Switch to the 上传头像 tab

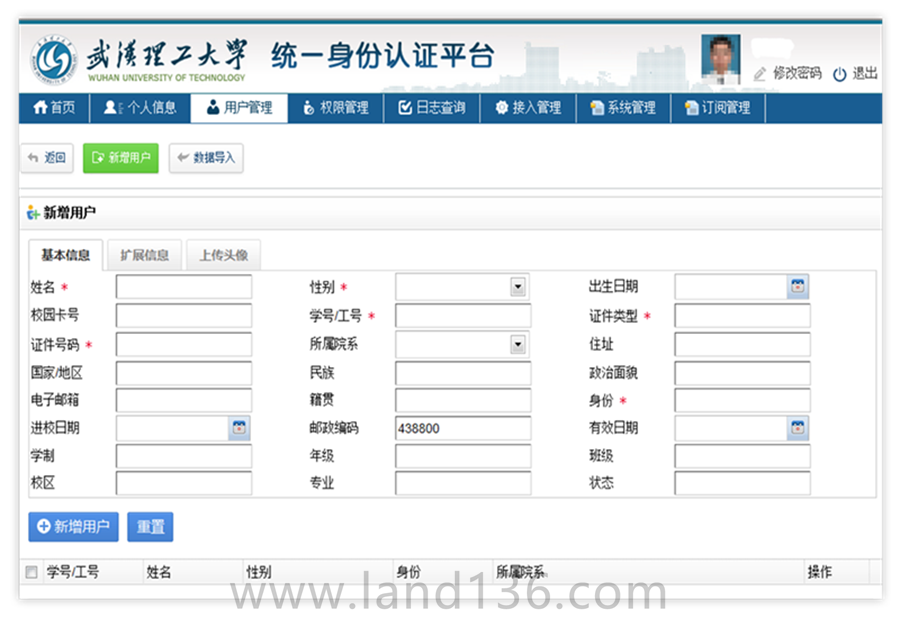coord(223,255)
